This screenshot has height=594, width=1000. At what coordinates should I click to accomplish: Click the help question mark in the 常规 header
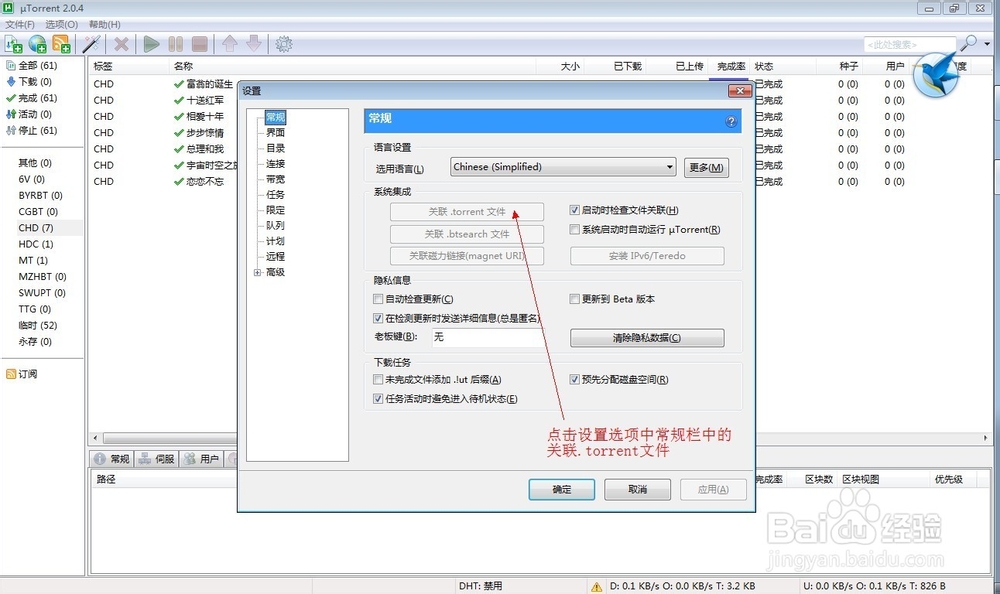pos(731,121)
